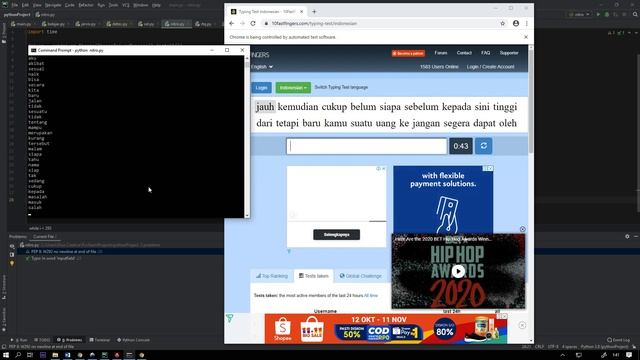Close the Typing Test Indonesian tab
The image size is (640, 360).
301,12
